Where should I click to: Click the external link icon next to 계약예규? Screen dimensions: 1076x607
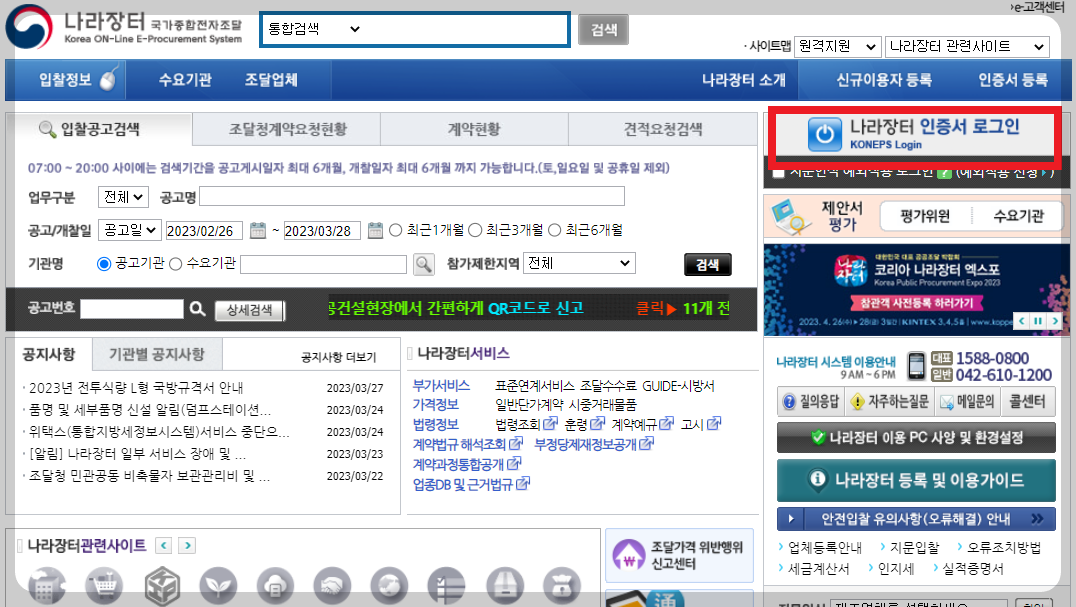[666, 424]
